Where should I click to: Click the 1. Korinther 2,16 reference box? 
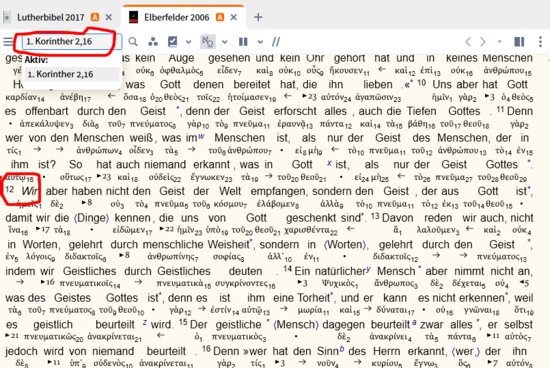tap(72, 41)
